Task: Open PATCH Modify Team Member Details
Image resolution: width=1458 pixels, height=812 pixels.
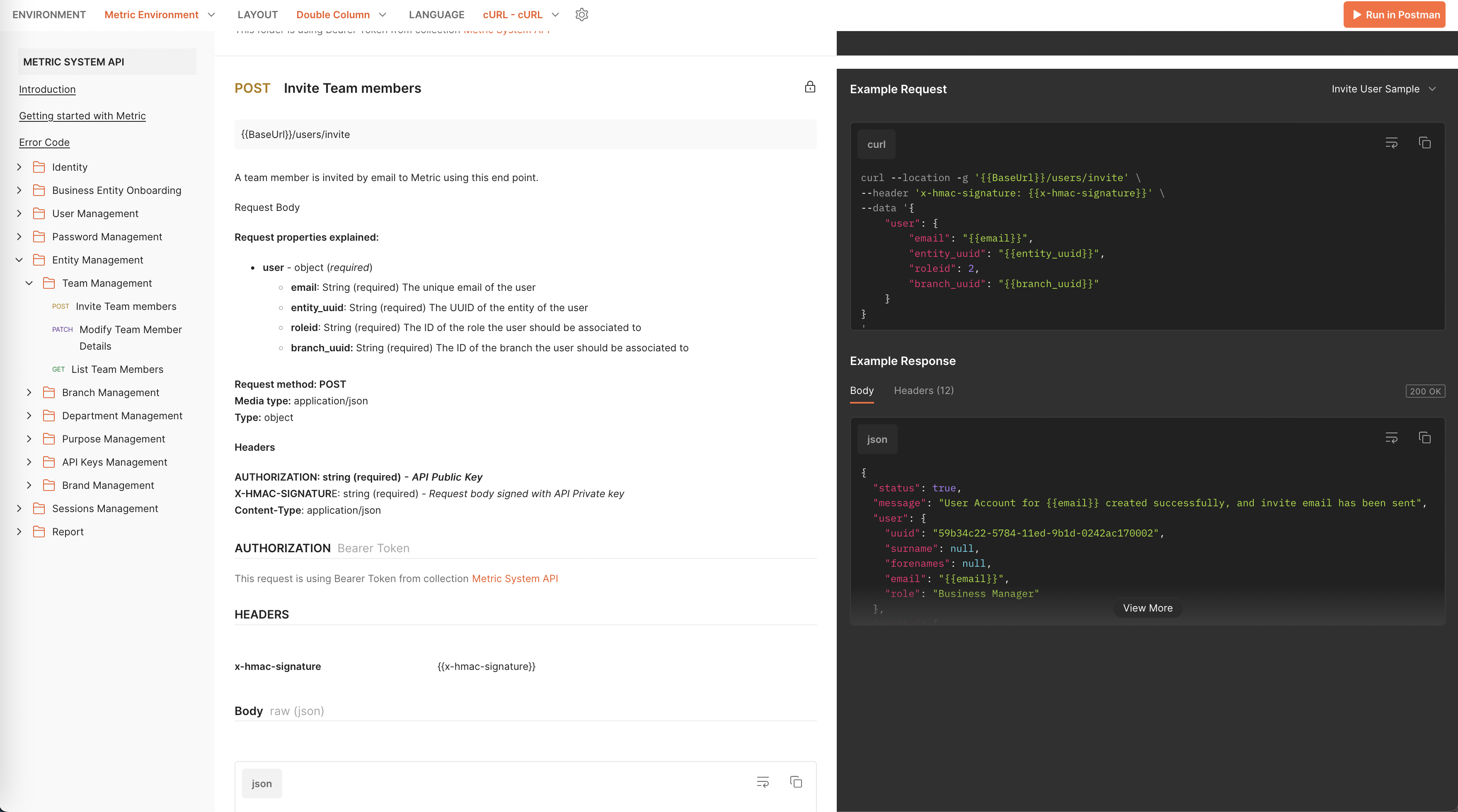Action: (117, 337)
